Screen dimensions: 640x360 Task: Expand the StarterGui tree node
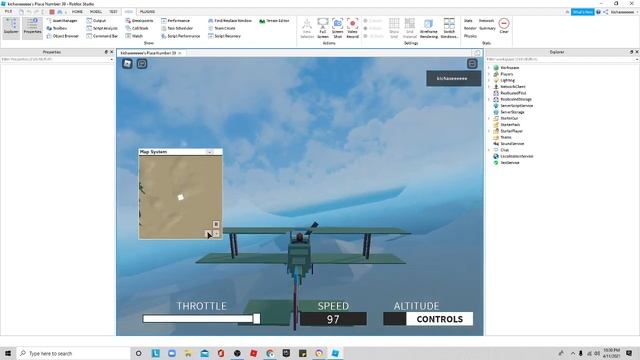[x=489, y=118]
